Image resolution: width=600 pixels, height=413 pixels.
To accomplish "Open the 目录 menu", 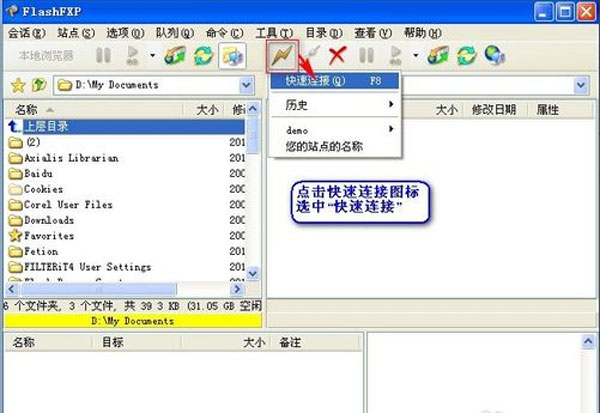I will pos(324,33).
